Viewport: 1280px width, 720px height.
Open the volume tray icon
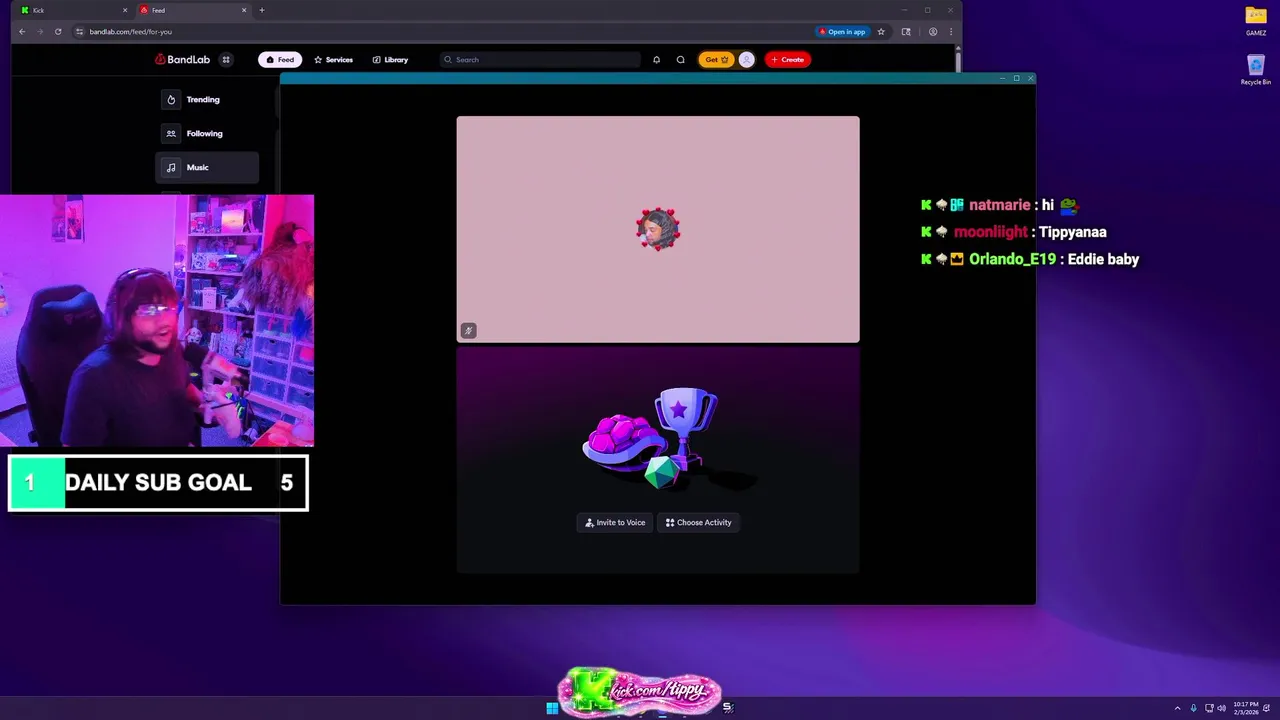tap(1221, 708)
